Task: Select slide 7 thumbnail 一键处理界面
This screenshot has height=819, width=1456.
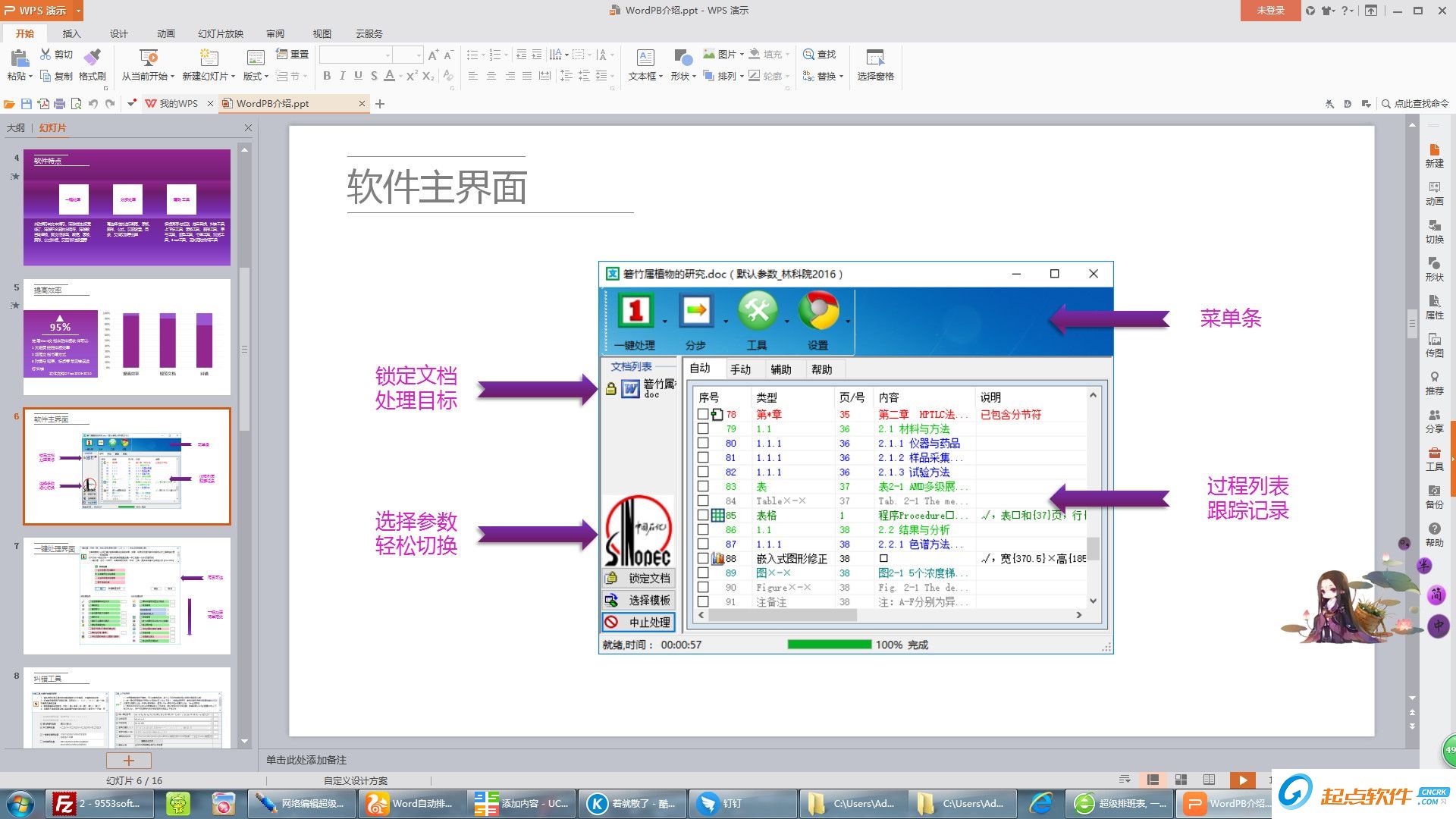Action: point(127,595)
